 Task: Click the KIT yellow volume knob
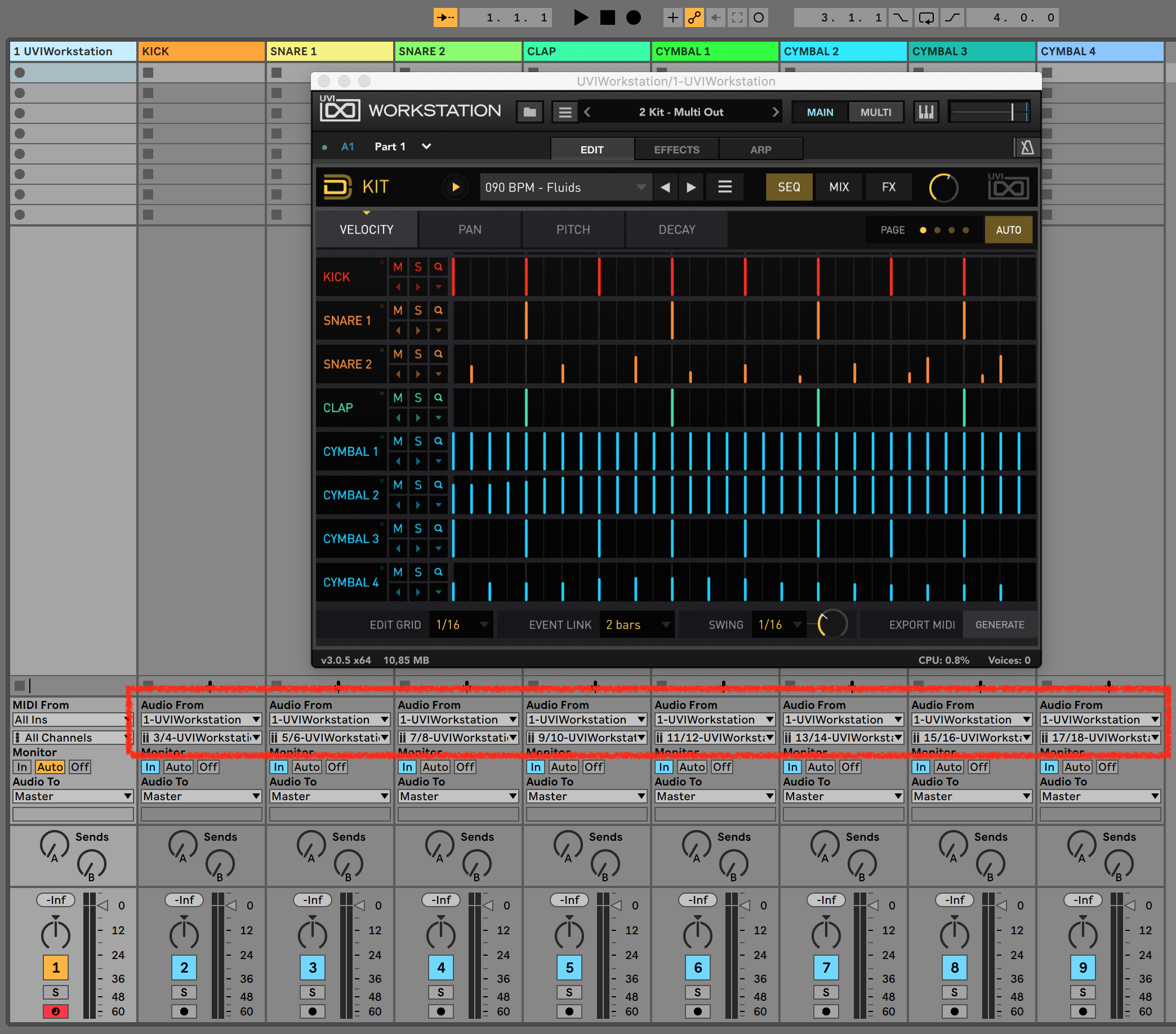943,188
